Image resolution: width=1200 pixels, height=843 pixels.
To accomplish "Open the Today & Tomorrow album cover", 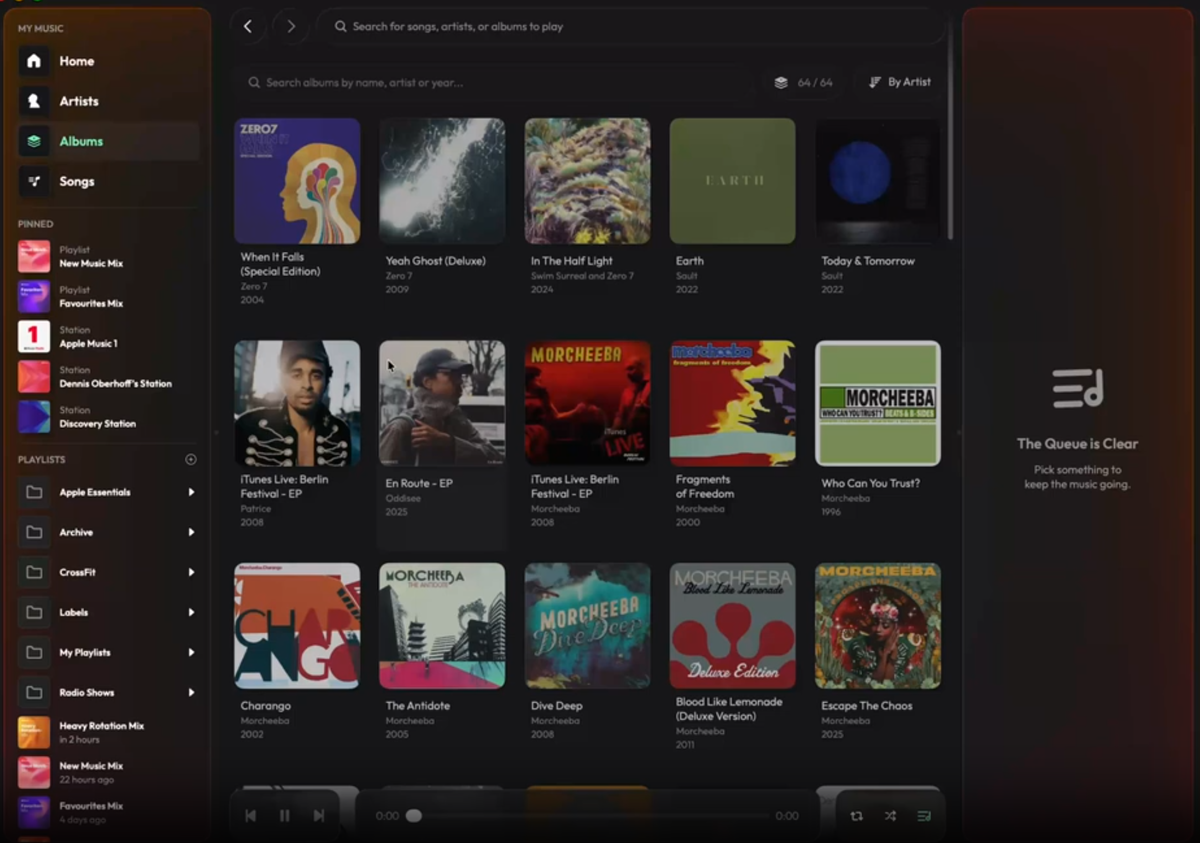I will pyautogui.click(x=878, y=181).
